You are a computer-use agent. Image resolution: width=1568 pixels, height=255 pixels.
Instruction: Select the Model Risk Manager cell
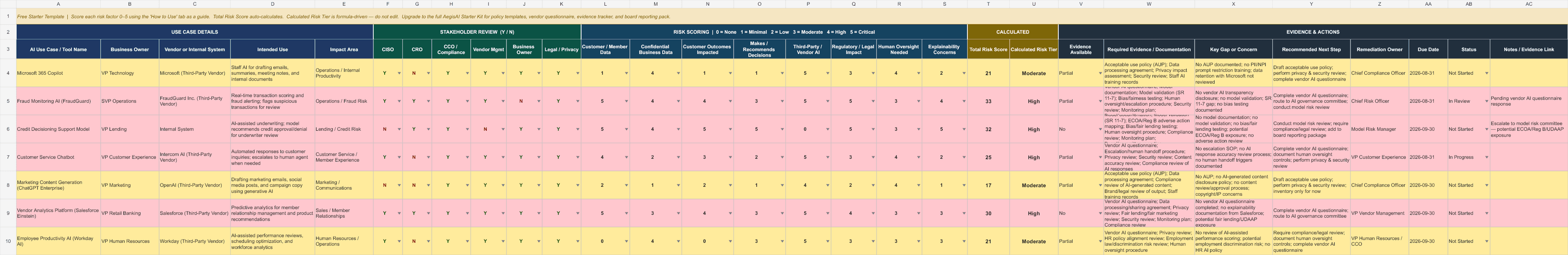[x=1379, y=129]
